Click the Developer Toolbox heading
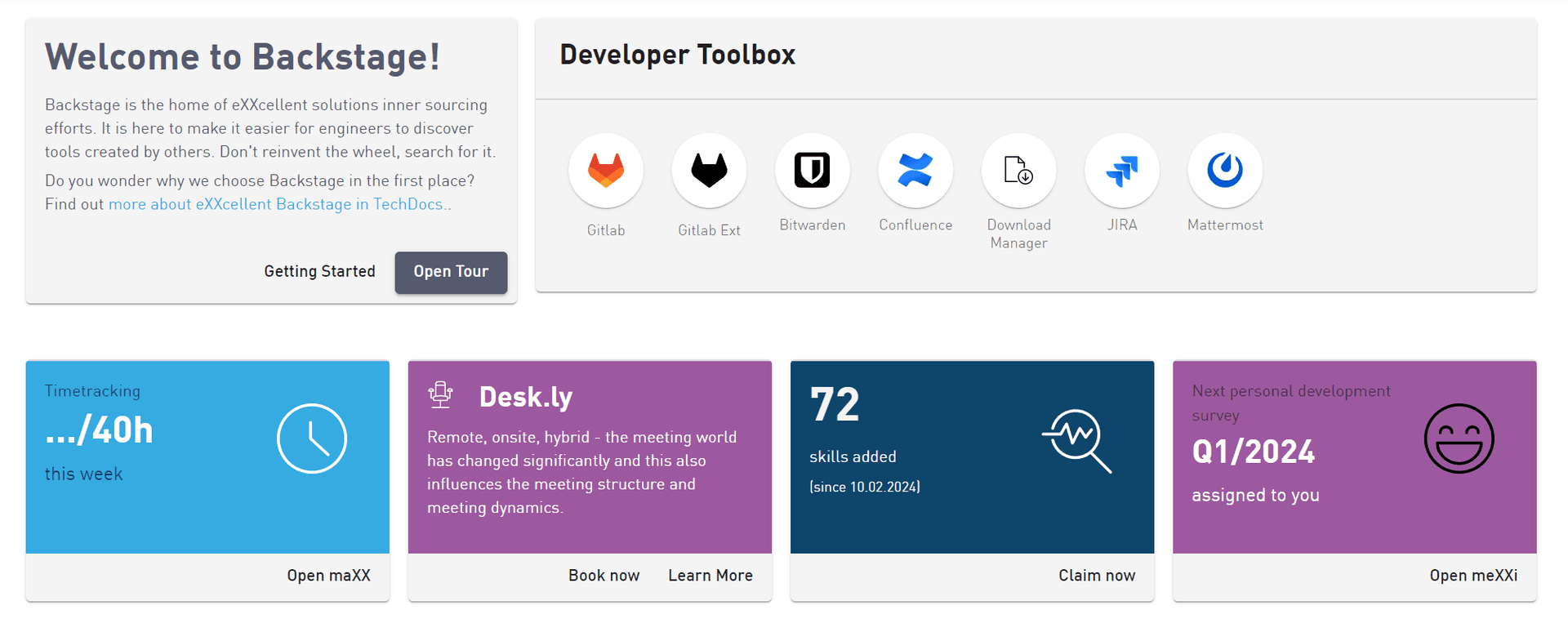Screen dimensions: 1568x641 678,55
